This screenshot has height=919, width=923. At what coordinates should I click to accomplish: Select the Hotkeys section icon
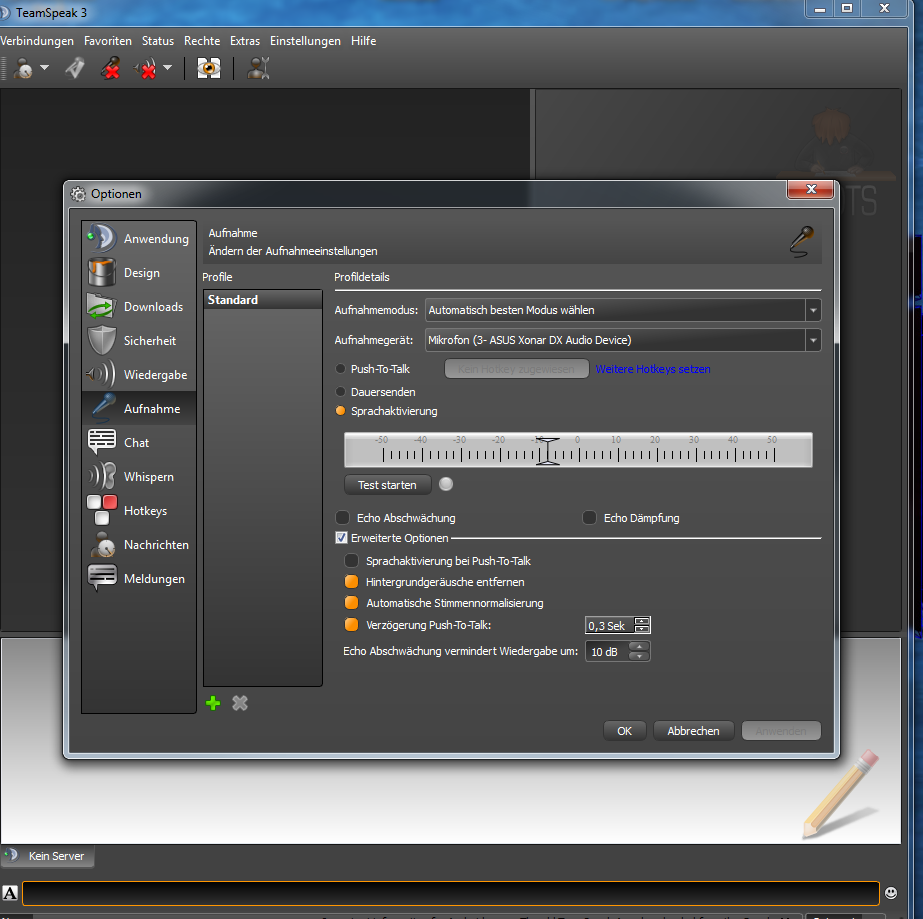[x=102, y=510]
